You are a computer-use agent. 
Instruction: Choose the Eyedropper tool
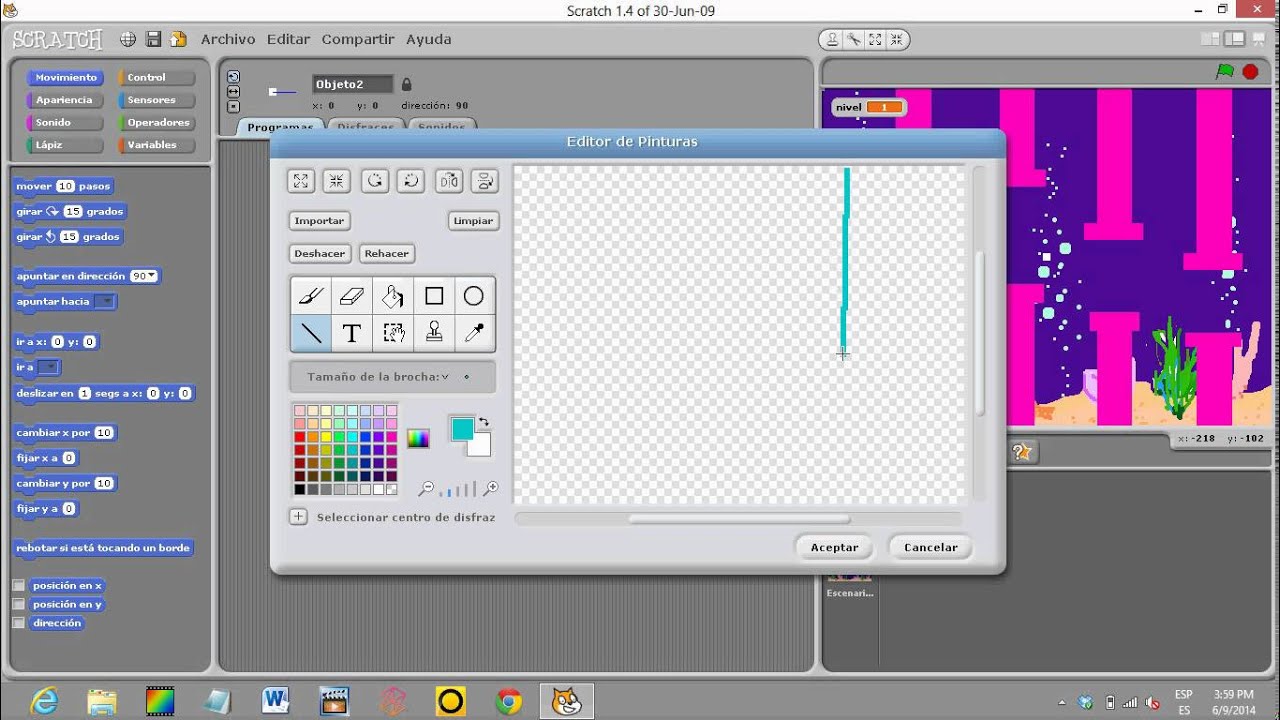pyautogui.click(x=474, y=334)
